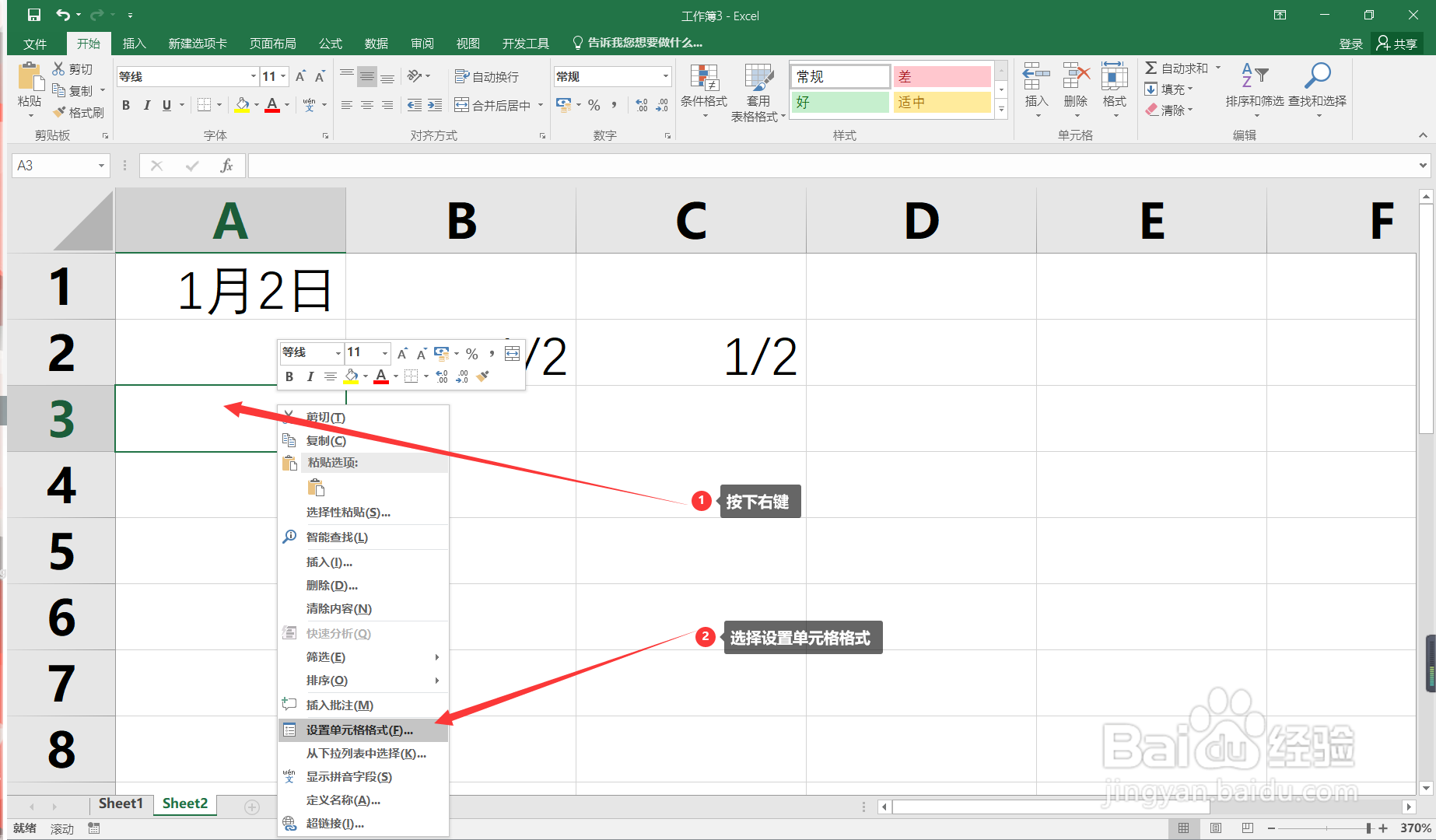
Task: Switch to Sheet1 tab
Action: tap(121, 803)
